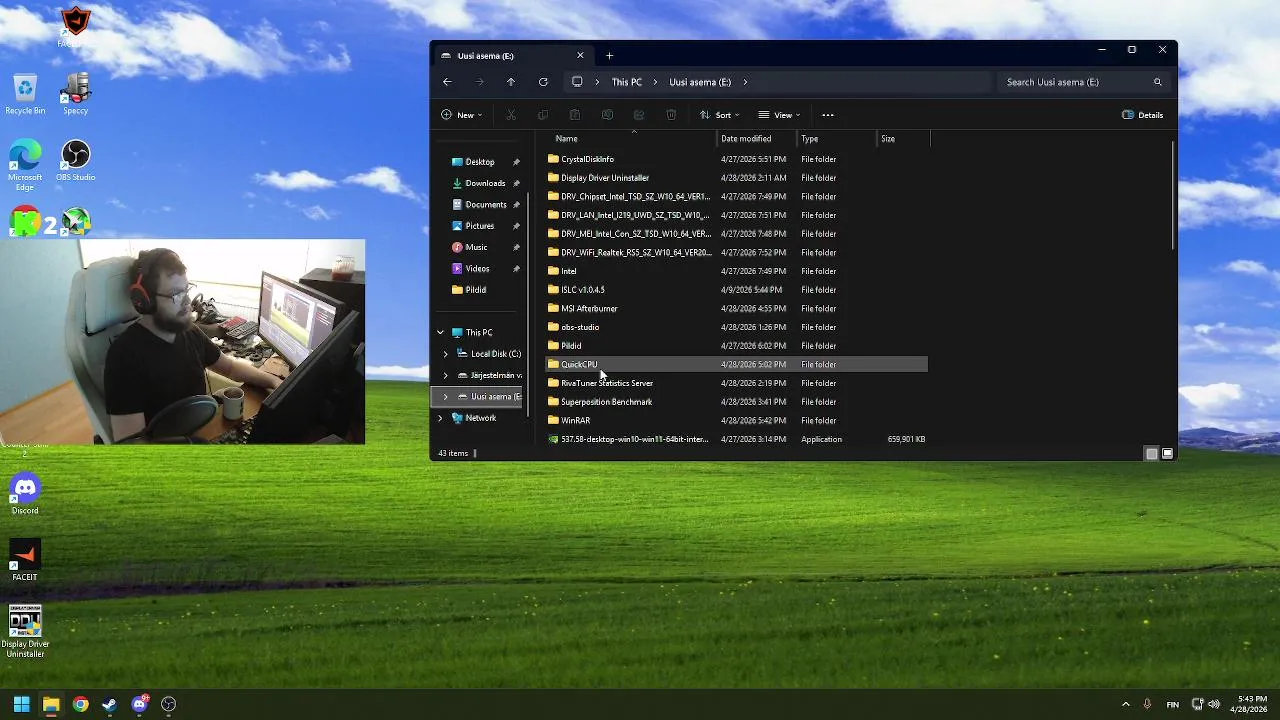1280x720 pixels.
Task: Click the Share icon in Explorer toolbar
Action: point(639,115)
